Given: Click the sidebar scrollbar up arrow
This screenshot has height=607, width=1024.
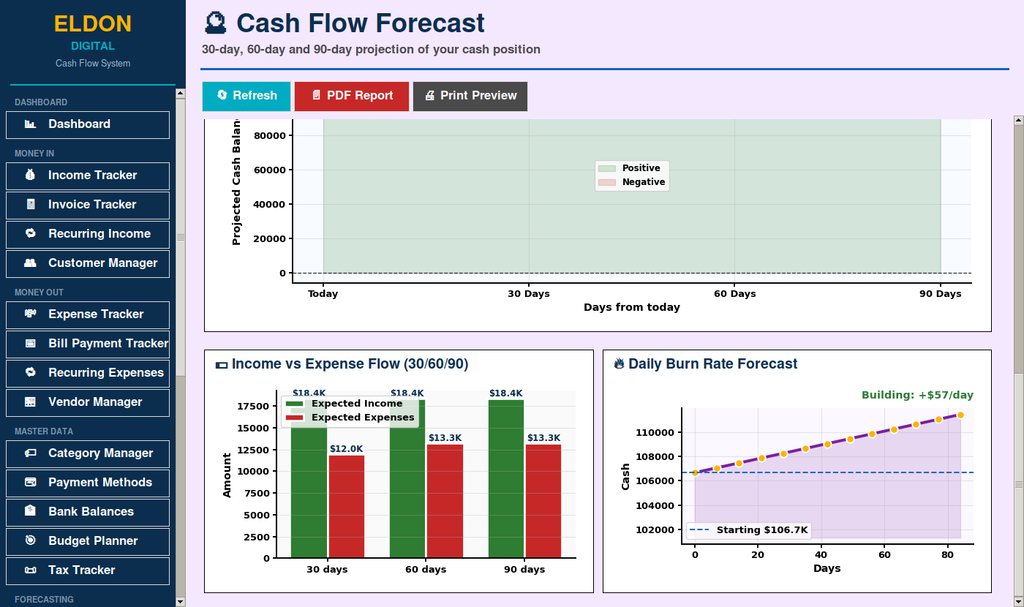Looking at the screenshot, I should point(180,93).
